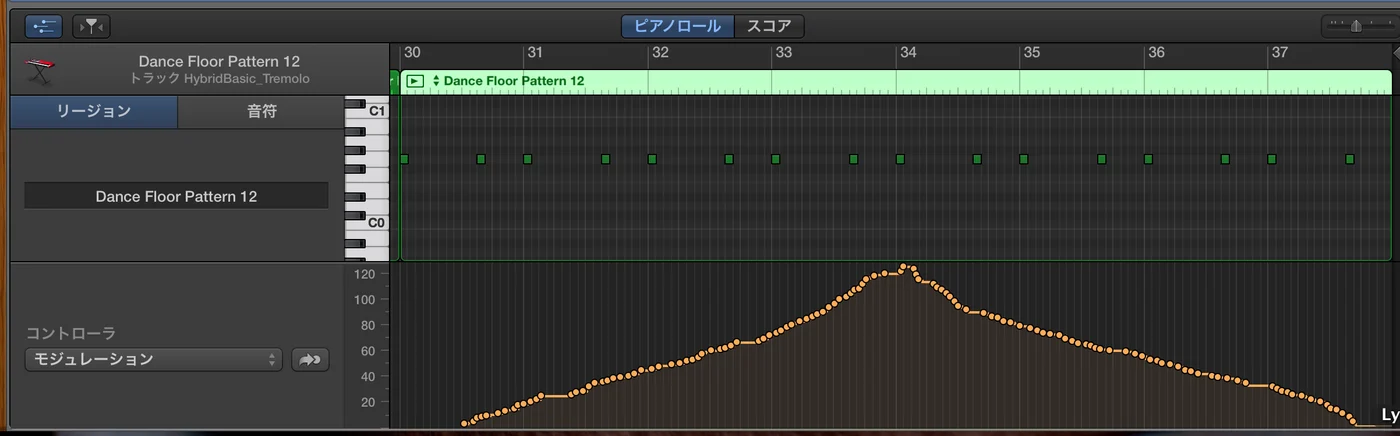The height and width of the screenshot is (436, 1400).
Task: Click the catch playhead filter icon
Action: (x=91, y=26)
